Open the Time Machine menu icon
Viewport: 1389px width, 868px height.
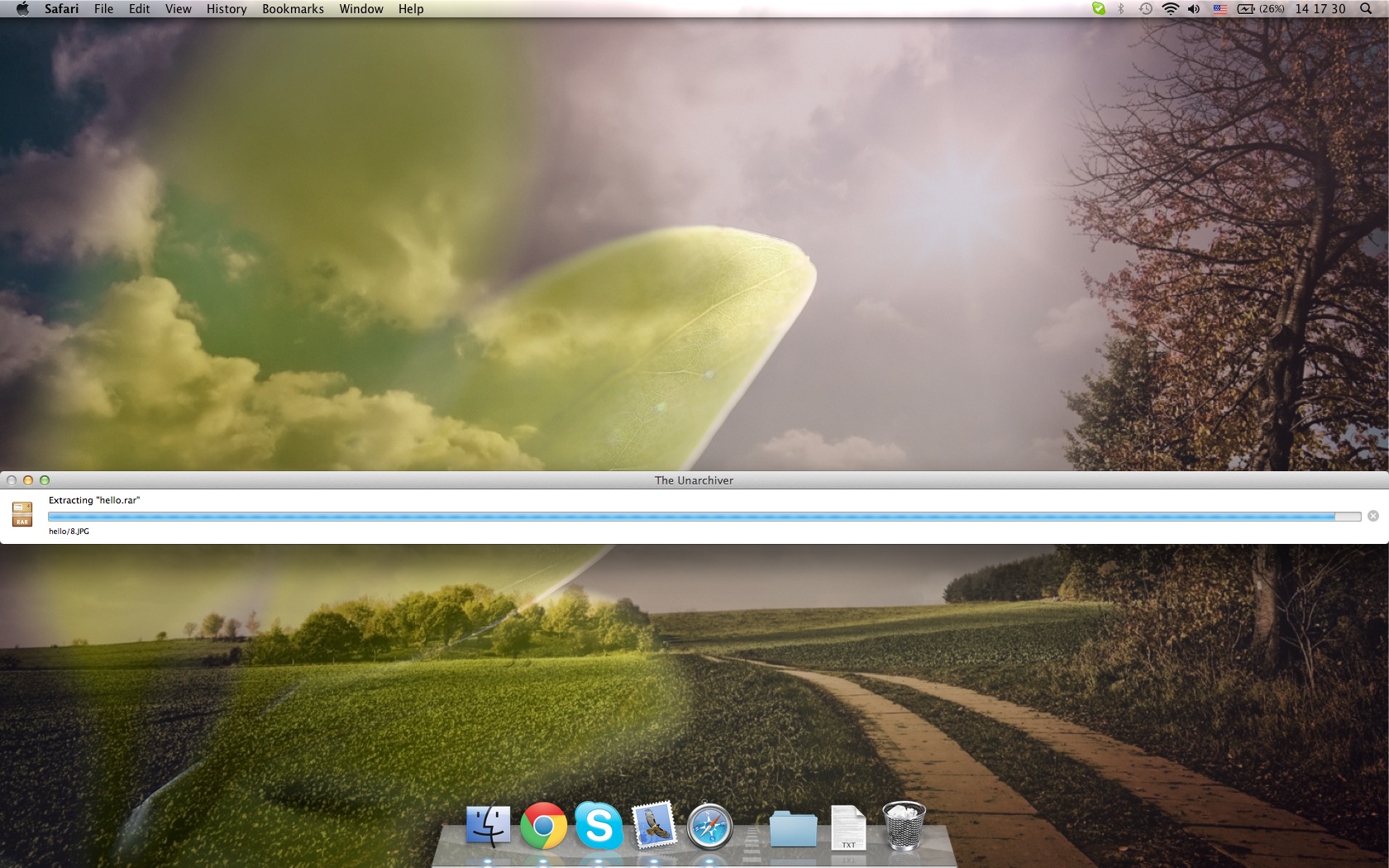1146,9
